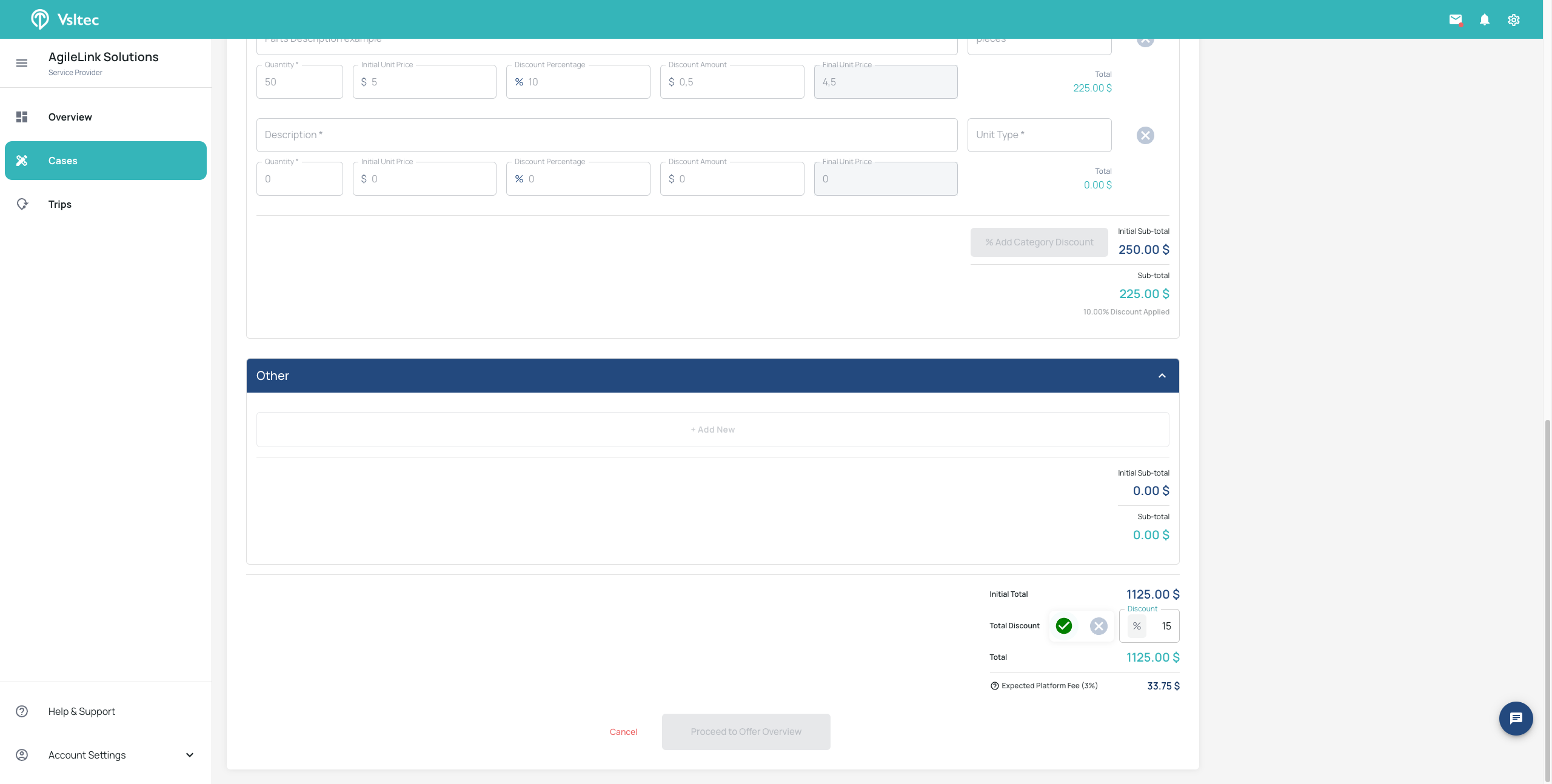Click the Cancel link
This screenshot has width=1552, height=784.
[623, 732]
